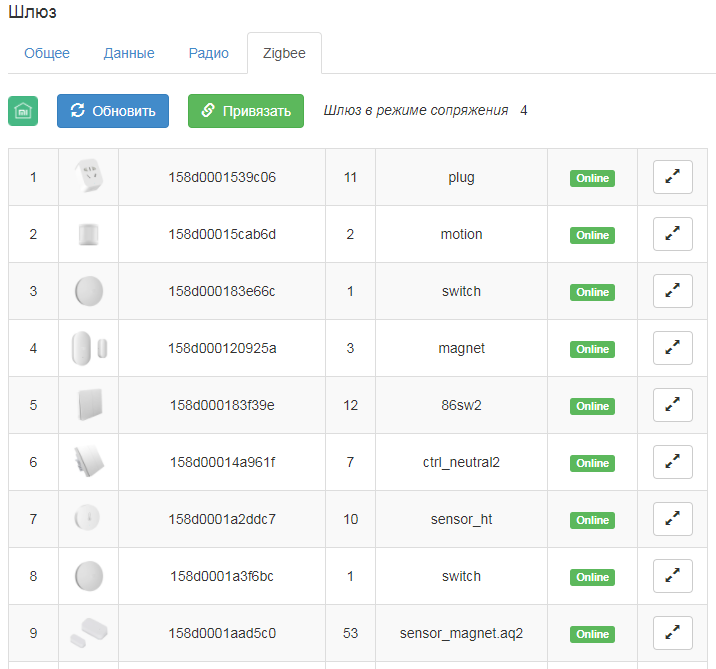Open the Данные tab

coord(129,54)
